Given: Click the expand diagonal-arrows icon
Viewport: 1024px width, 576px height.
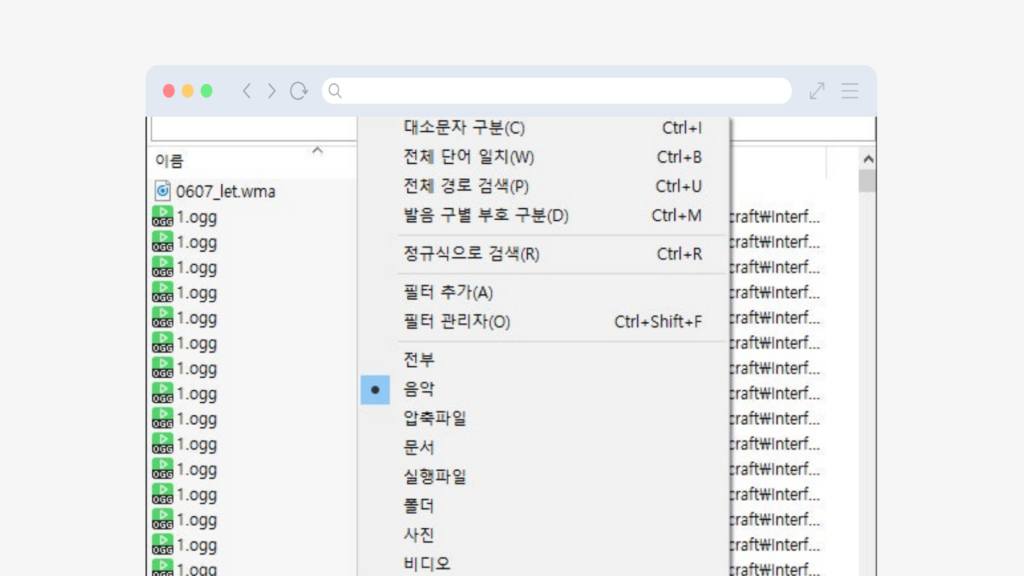Looking at the screenshot, I should pyautogui.click(x=816, y=90).
